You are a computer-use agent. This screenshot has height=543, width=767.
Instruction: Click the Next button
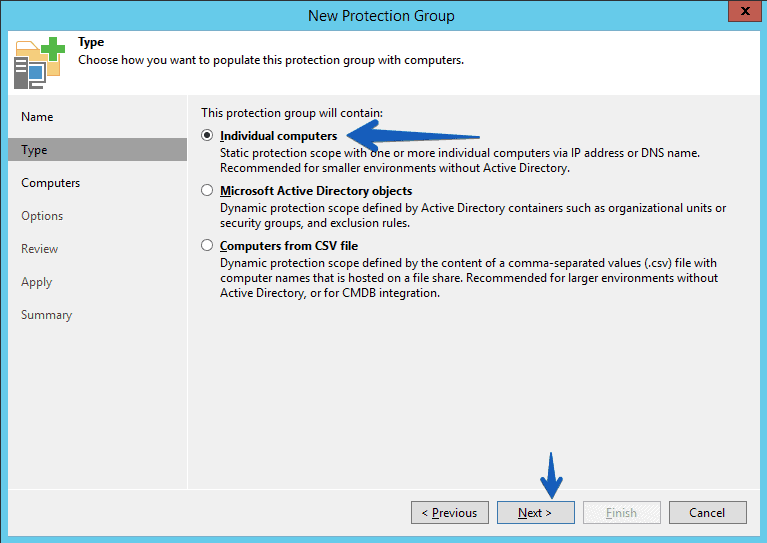[536, 513]
